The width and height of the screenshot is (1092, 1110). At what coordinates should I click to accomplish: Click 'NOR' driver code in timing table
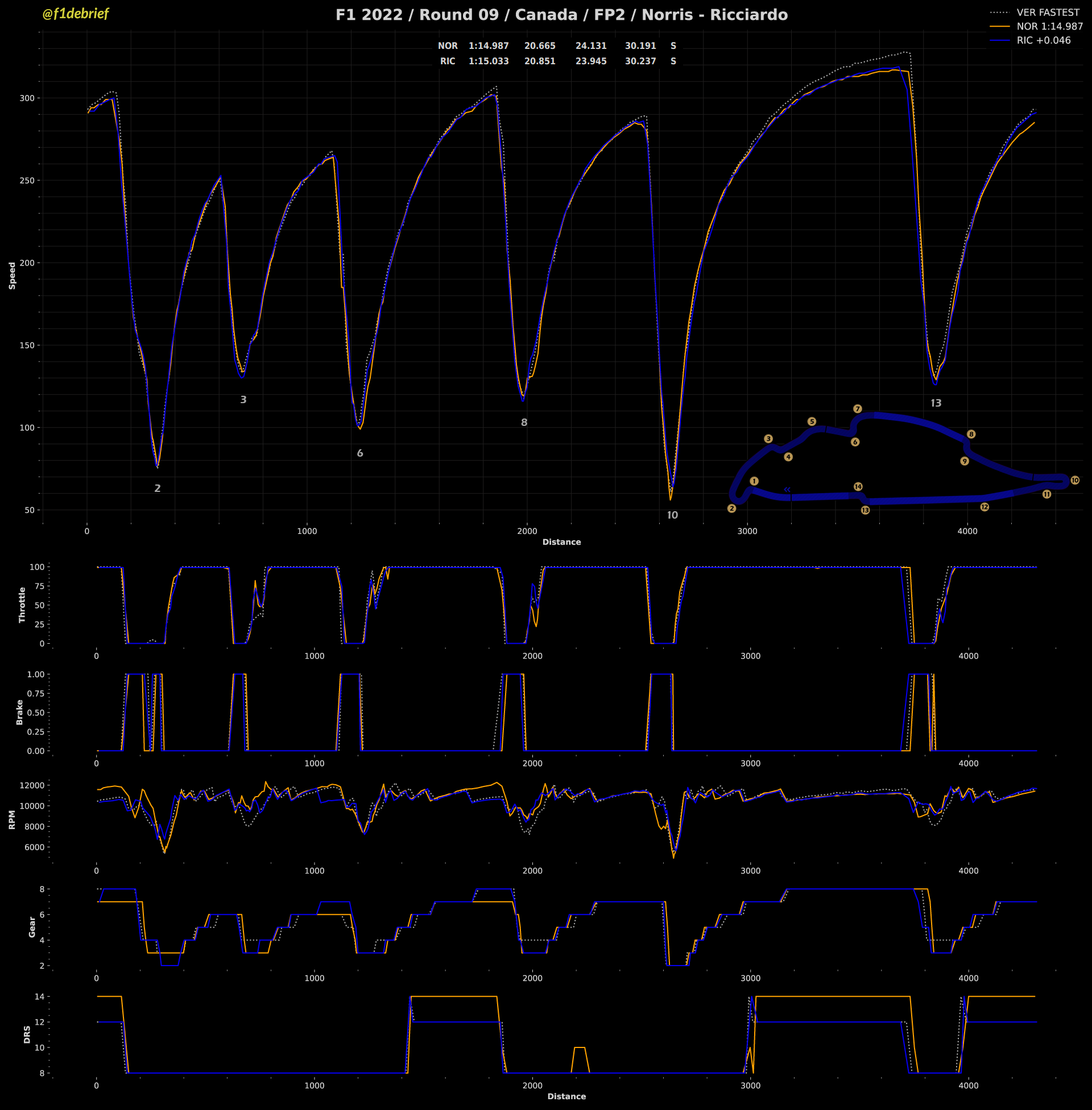448,46
